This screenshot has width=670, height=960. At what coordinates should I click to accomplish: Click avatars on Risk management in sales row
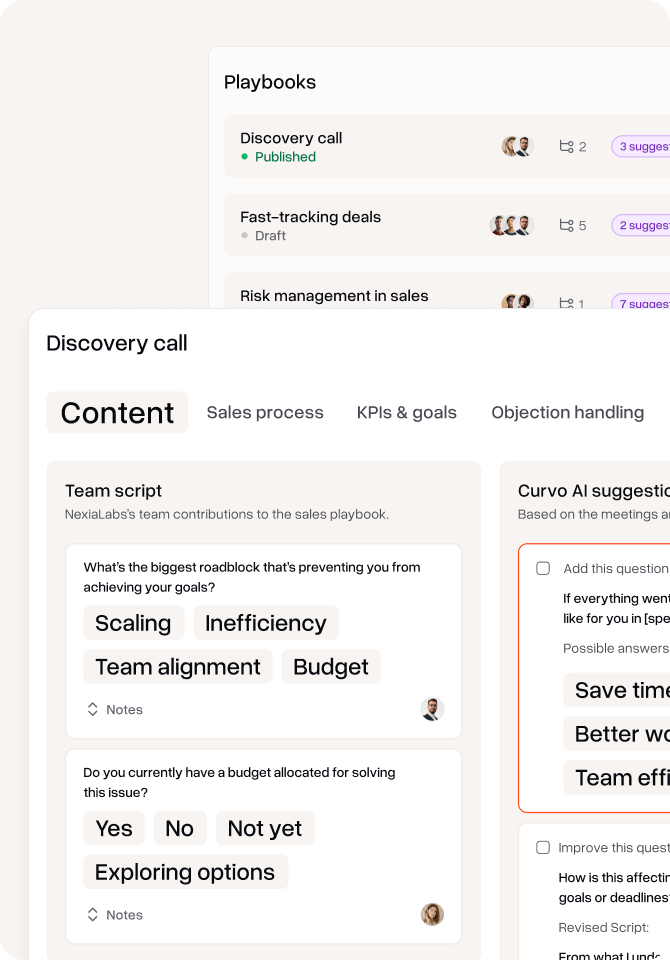tap(517, 302)
